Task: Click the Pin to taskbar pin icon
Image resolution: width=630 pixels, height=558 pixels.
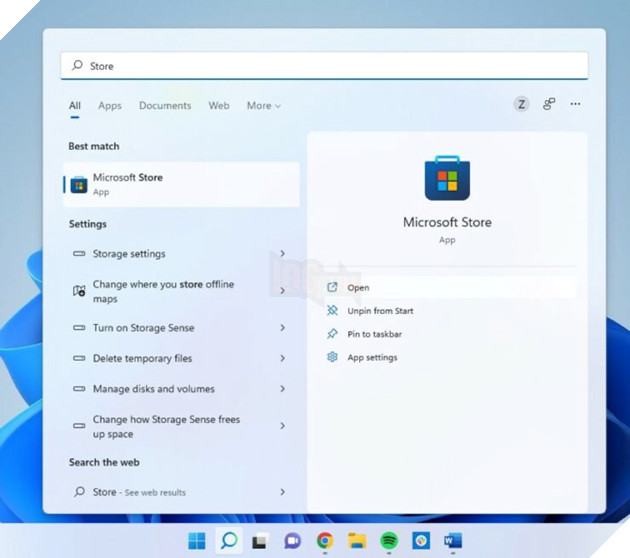Action: 332,333
